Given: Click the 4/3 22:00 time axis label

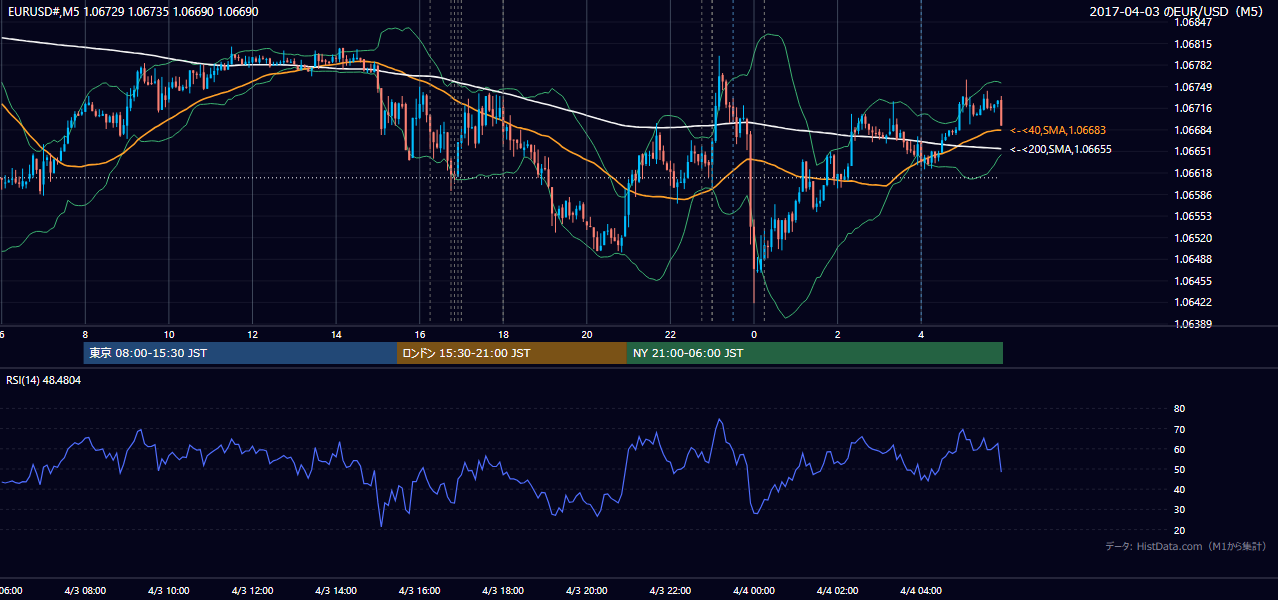Looking at the screenshot, I should coord(670,591).
